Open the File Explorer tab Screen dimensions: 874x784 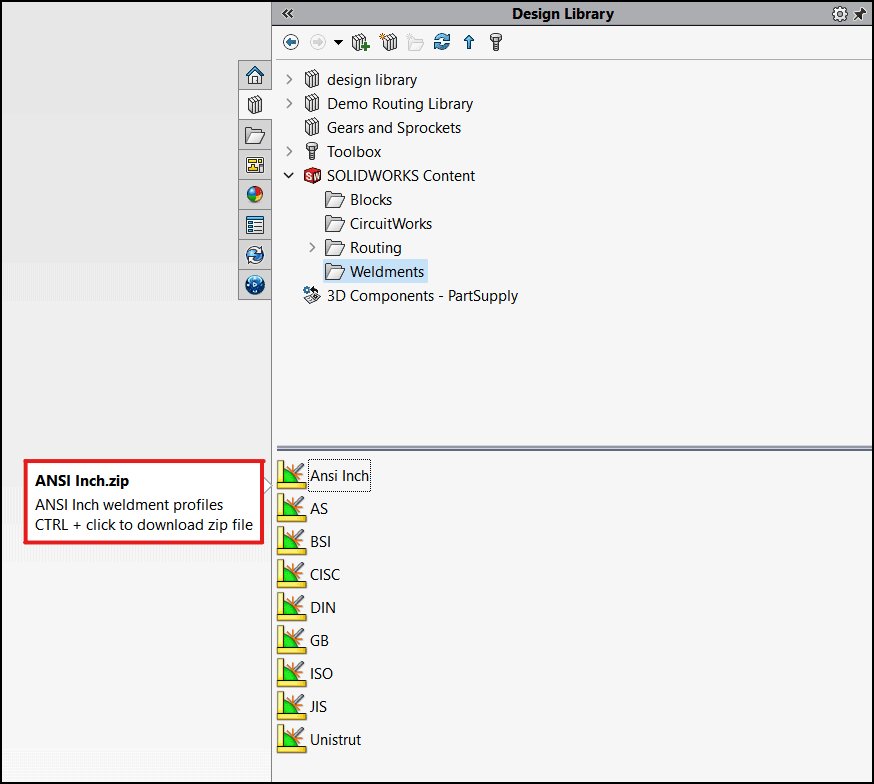coord(255,135)
